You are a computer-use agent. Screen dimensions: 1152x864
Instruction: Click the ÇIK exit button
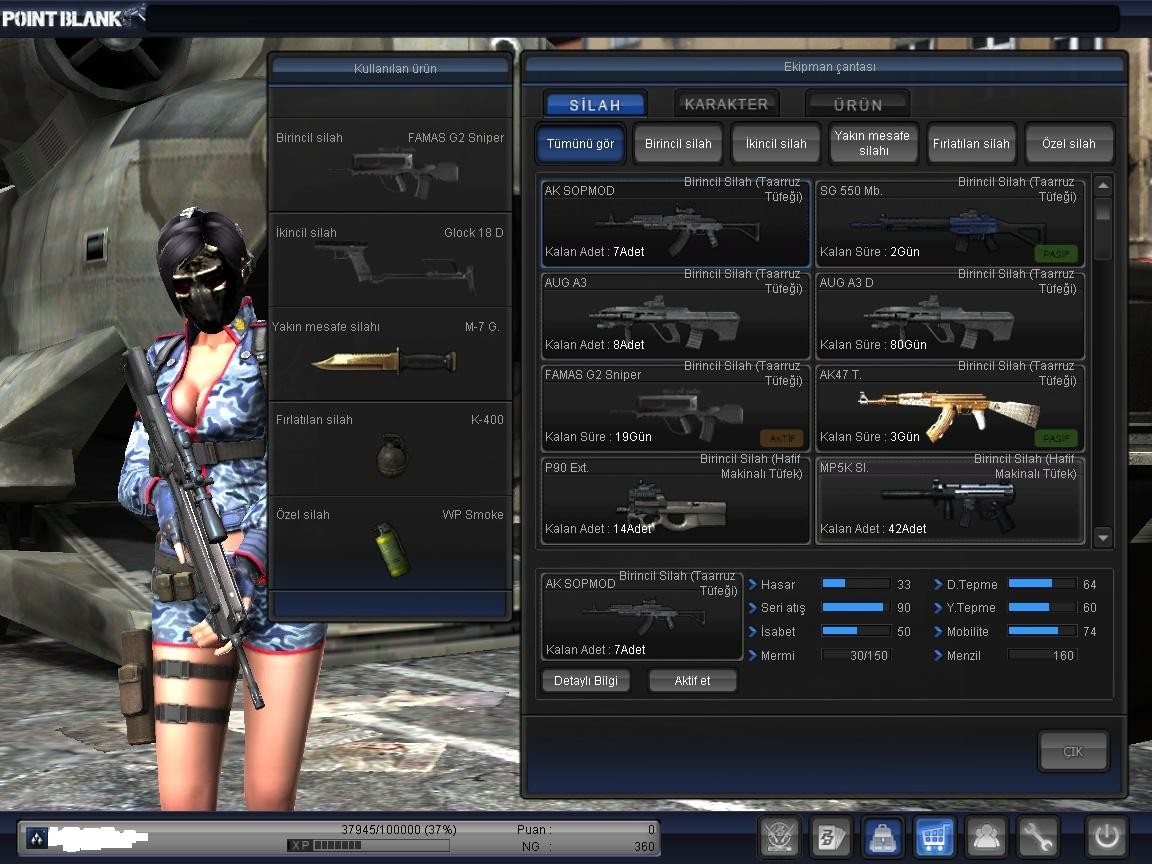point(1073,752)
